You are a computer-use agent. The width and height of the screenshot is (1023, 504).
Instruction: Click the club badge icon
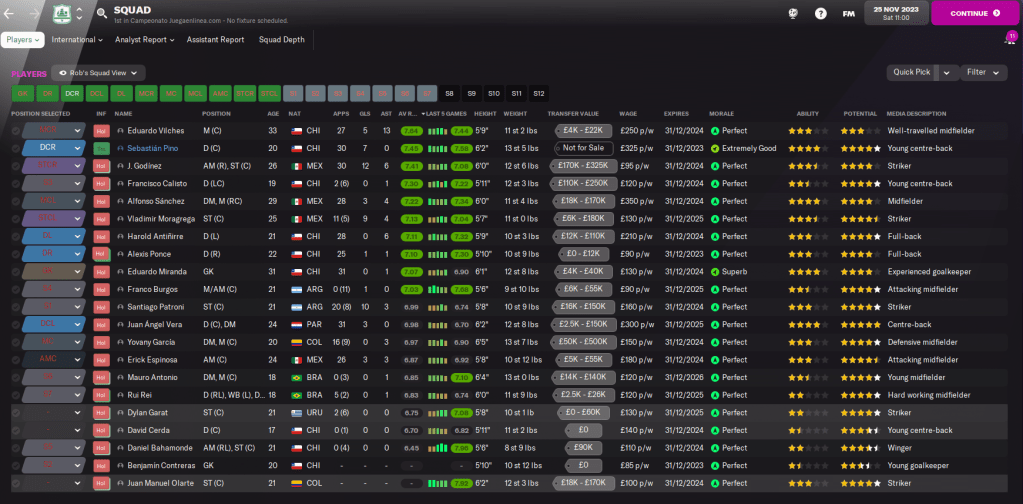coord(62,13)
